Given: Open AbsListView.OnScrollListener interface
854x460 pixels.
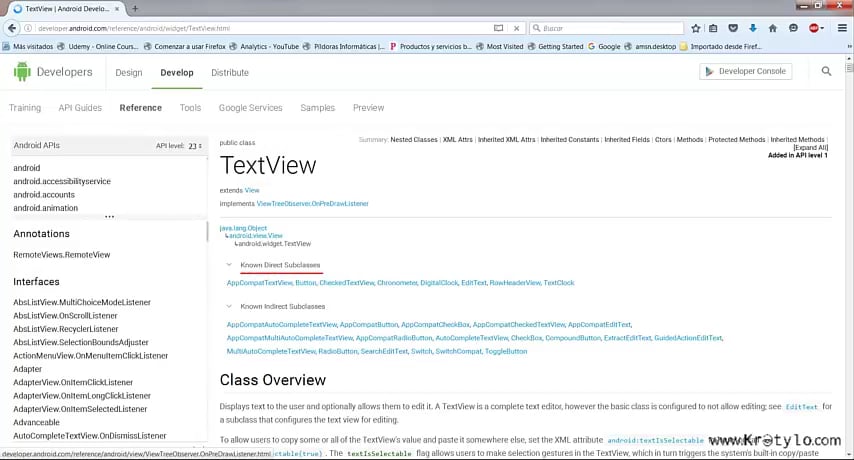Looking at the screenshot, I should tap(65, 316).
